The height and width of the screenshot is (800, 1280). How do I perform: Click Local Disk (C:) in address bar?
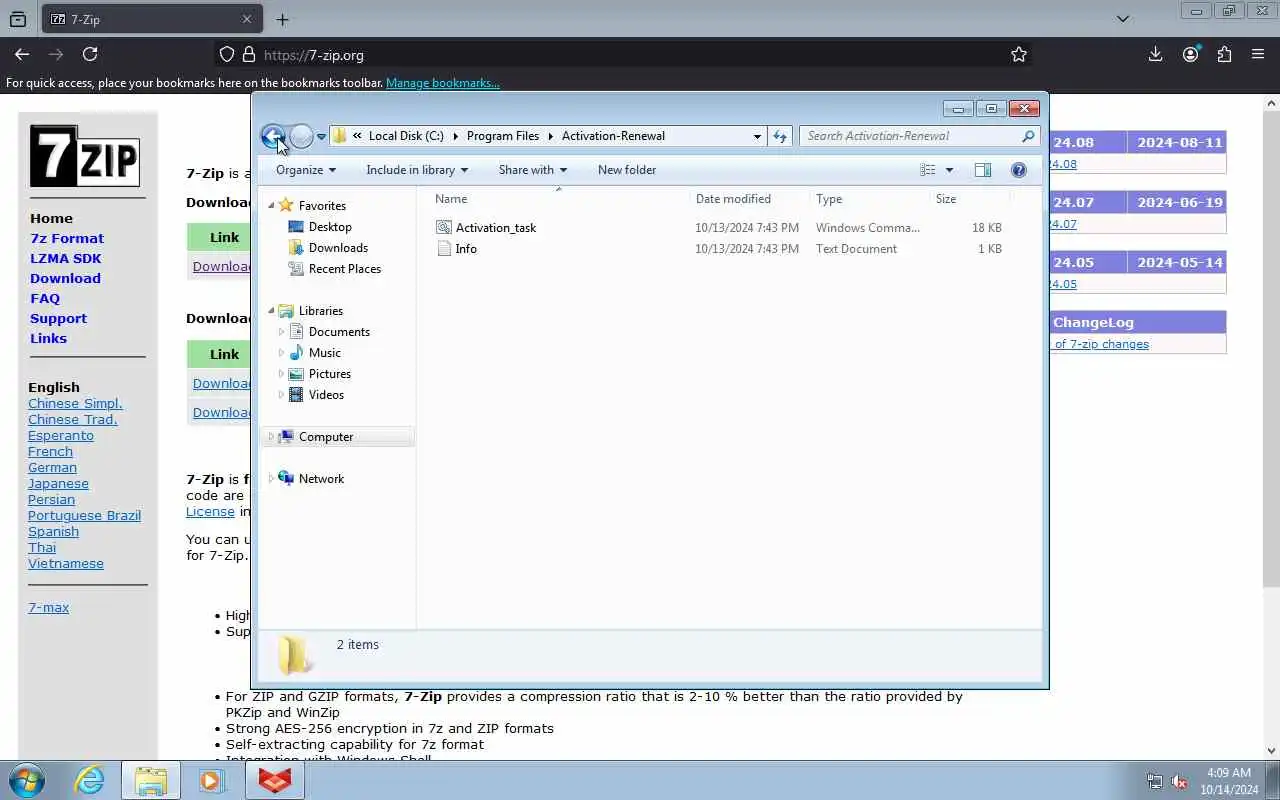(406, 136)
